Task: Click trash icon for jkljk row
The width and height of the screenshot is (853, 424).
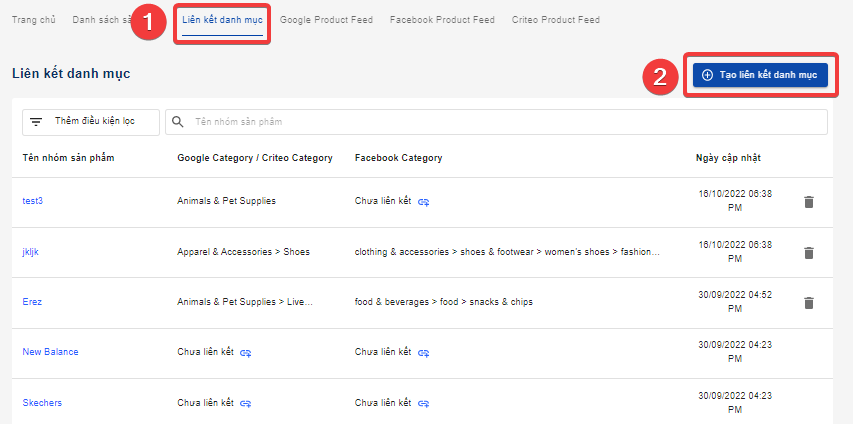Action: 809,252
